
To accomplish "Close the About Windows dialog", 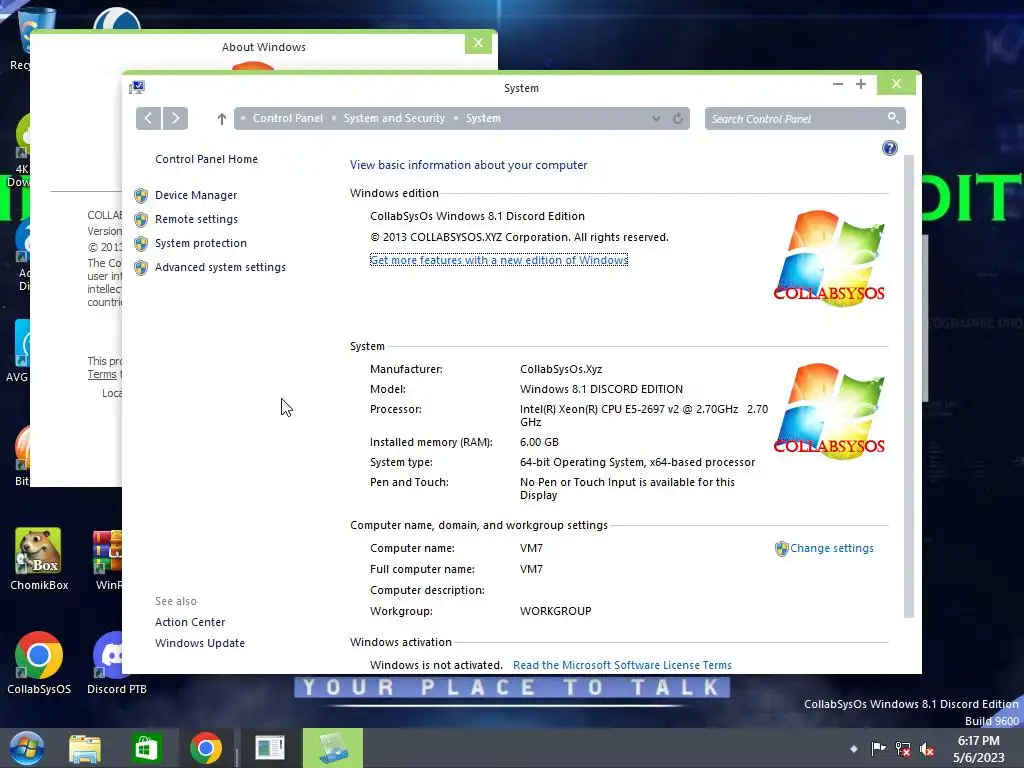I will tap(478, 43).
